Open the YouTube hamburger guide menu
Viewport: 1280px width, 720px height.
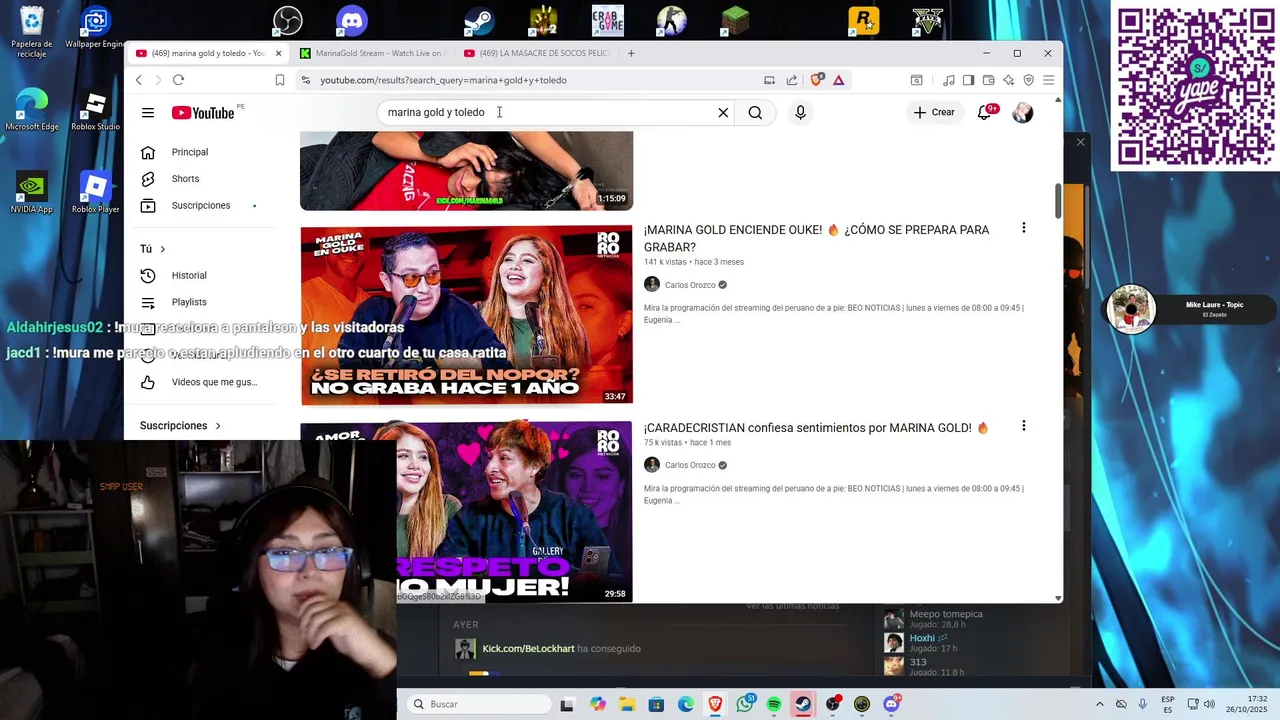(148, 113)
